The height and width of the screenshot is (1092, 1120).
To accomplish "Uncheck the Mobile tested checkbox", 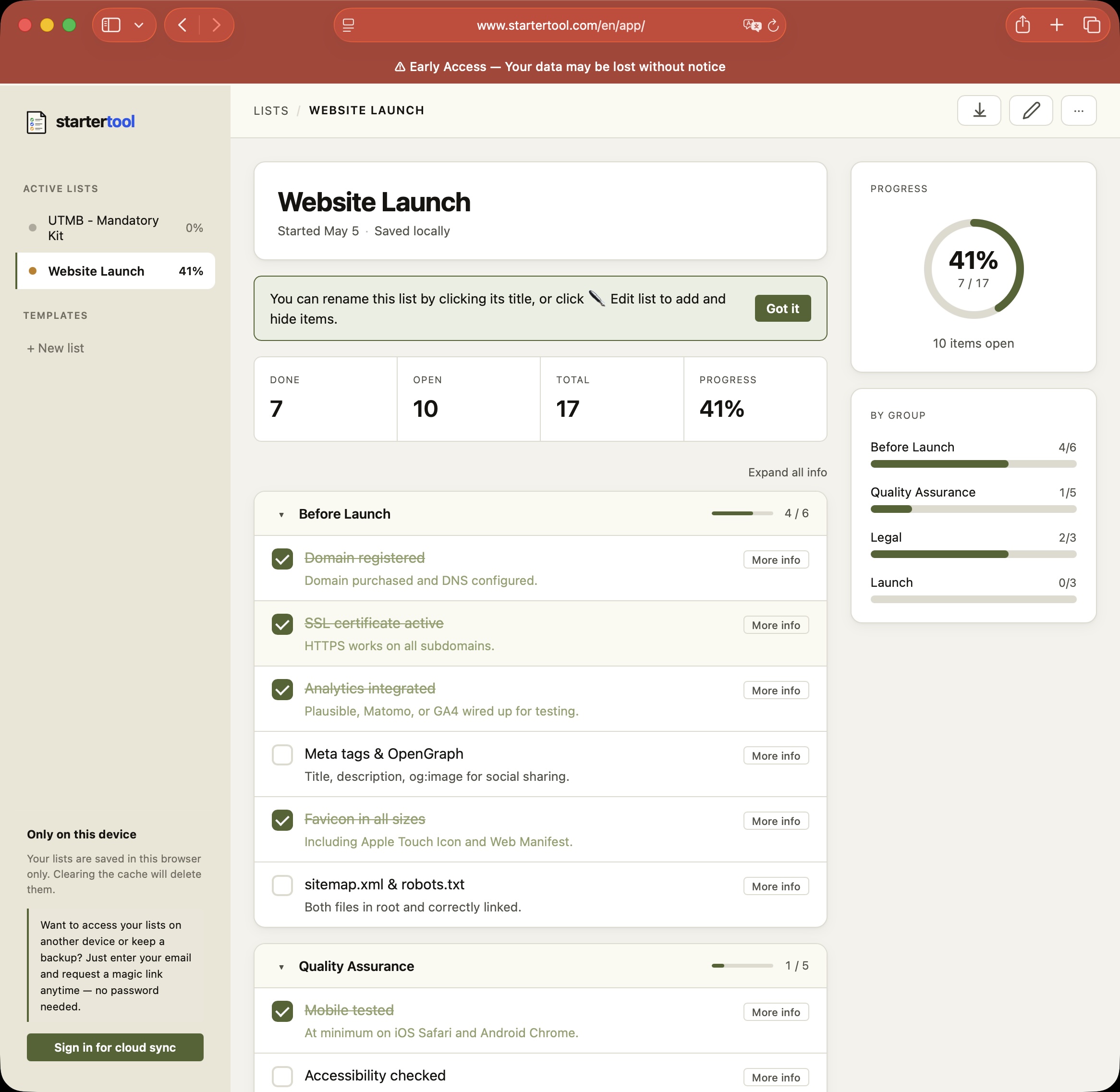I will tap(282, 1012).
